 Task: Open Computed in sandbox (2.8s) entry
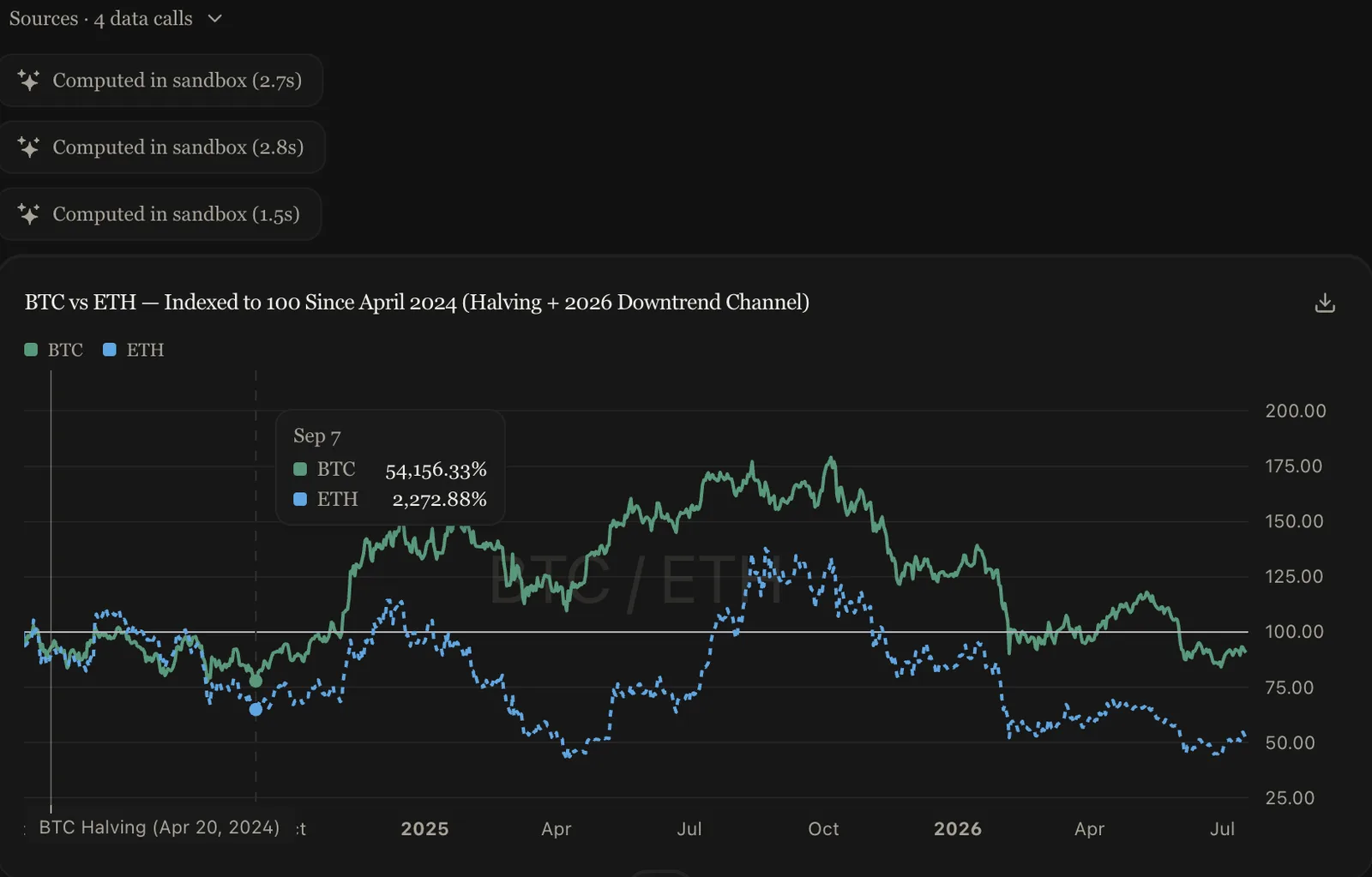click(x=161, y=147)
